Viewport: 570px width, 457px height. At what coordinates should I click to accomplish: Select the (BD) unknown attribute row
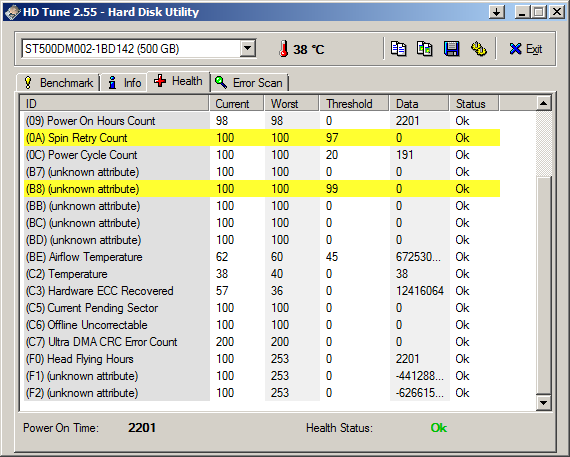click(x=262, y=240)
